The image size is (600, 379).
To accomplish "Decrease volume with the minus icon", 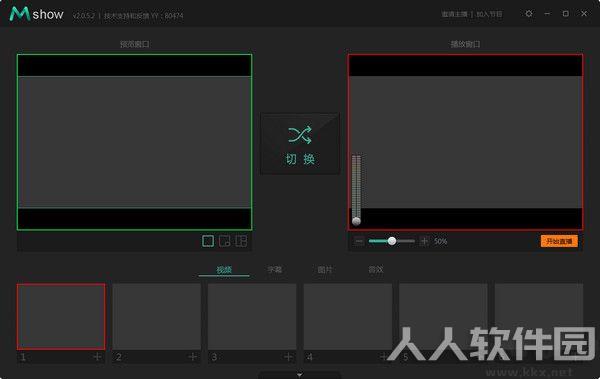I will [x=359, y=241].
